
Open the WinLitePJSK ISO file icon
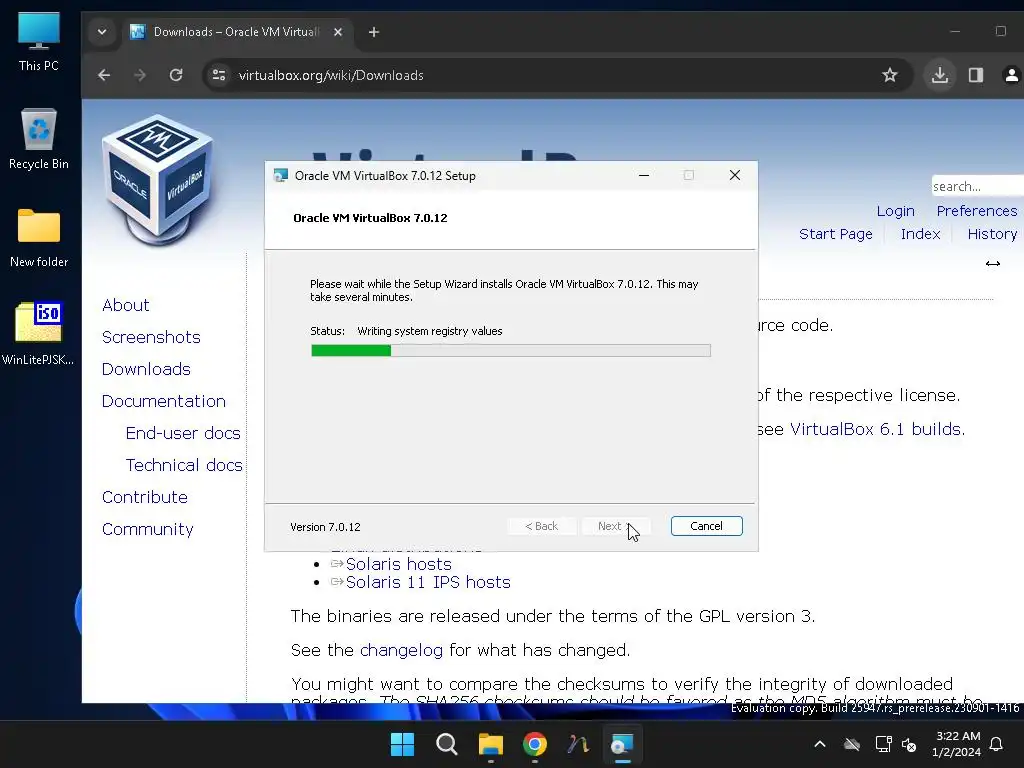(38, 333)
